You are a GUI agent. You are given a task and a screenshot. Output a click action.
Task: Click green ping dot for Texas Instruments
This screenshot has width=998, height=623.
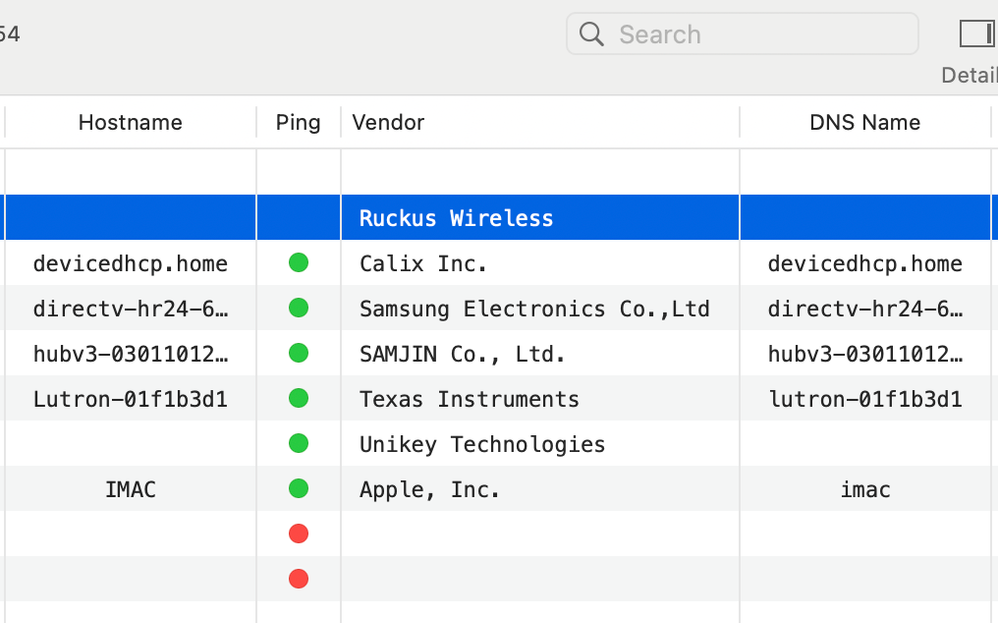click(x=298, y=398)
